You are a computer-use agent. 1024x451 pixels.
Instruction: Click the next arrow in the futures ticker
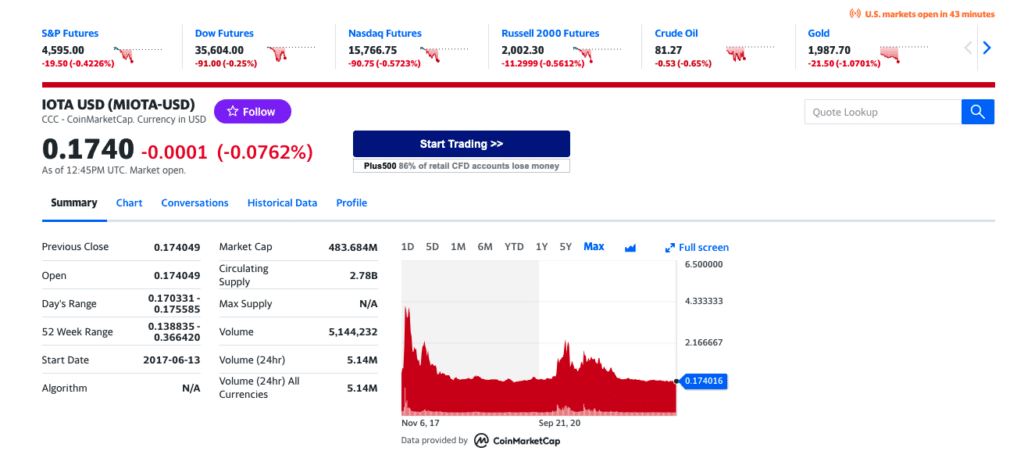pos(987,48)
